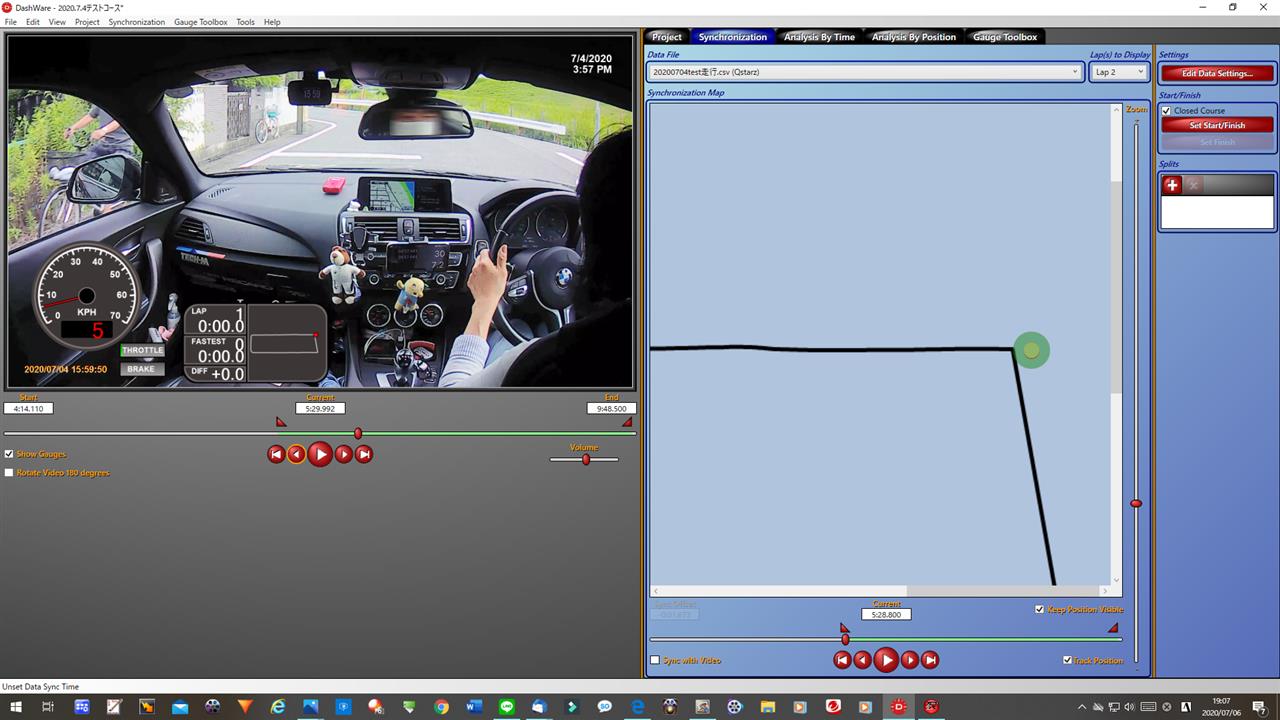The image size is (1280, 720).
Task: Click the empty Splits list box
Action: point(1217,211)
